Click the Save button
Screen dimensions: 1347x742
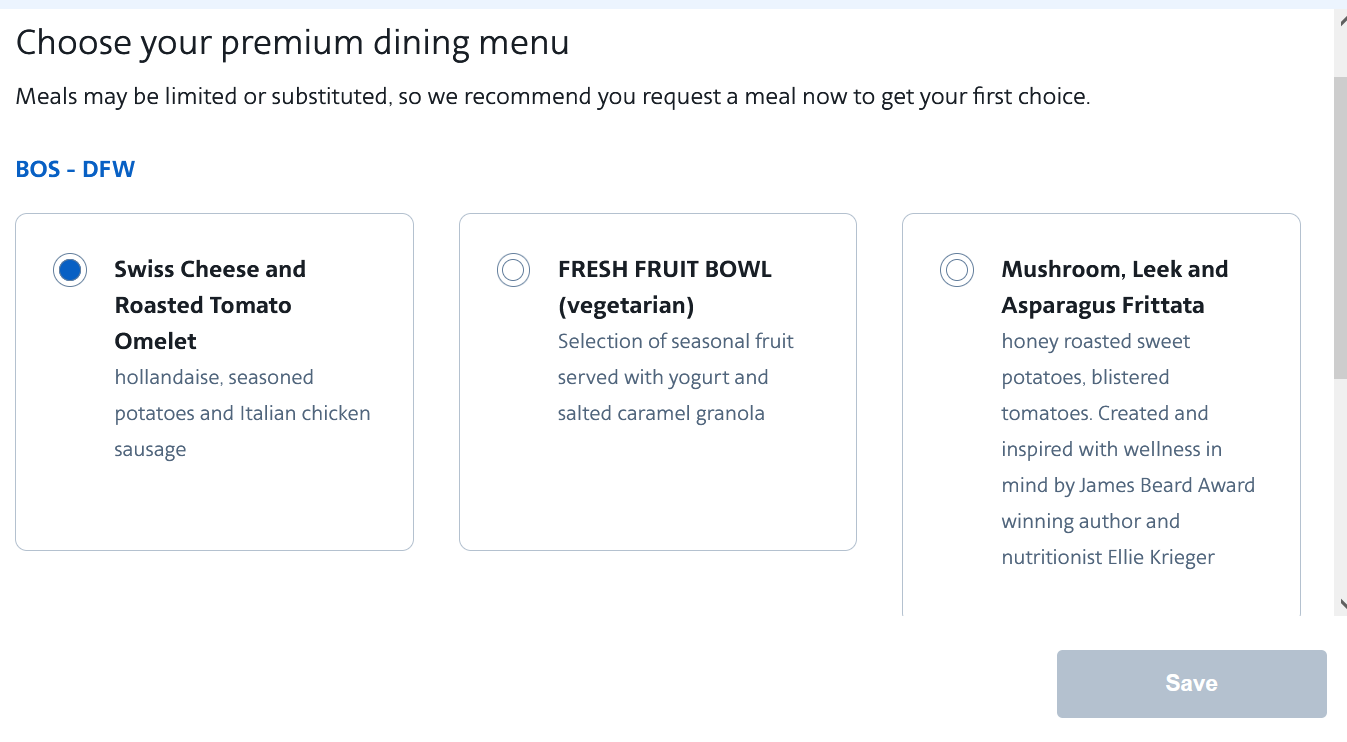coord(1190,683)
